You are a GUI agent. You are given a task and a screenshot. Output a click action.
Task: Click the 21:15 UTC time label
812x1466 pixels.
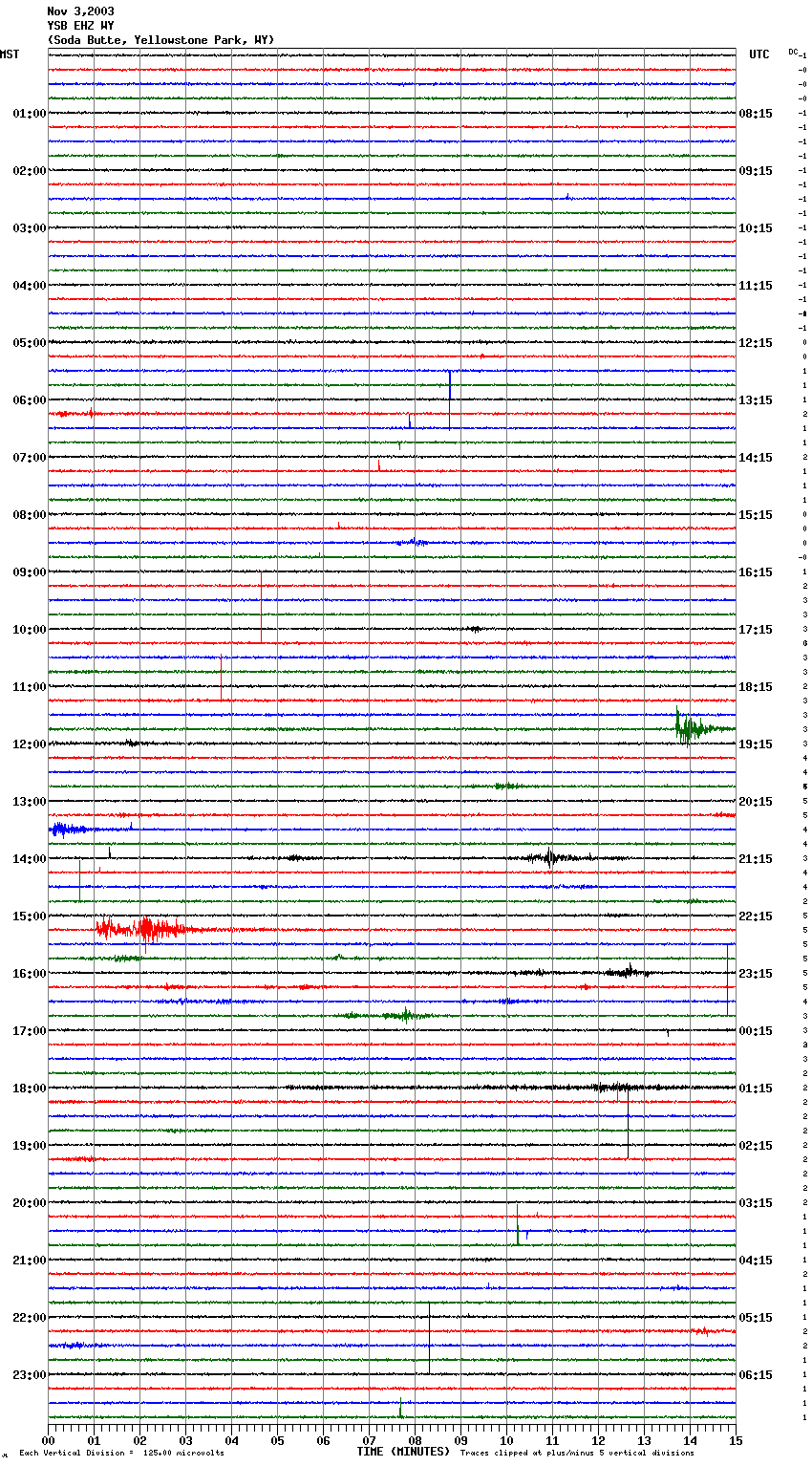pos(756,859)
